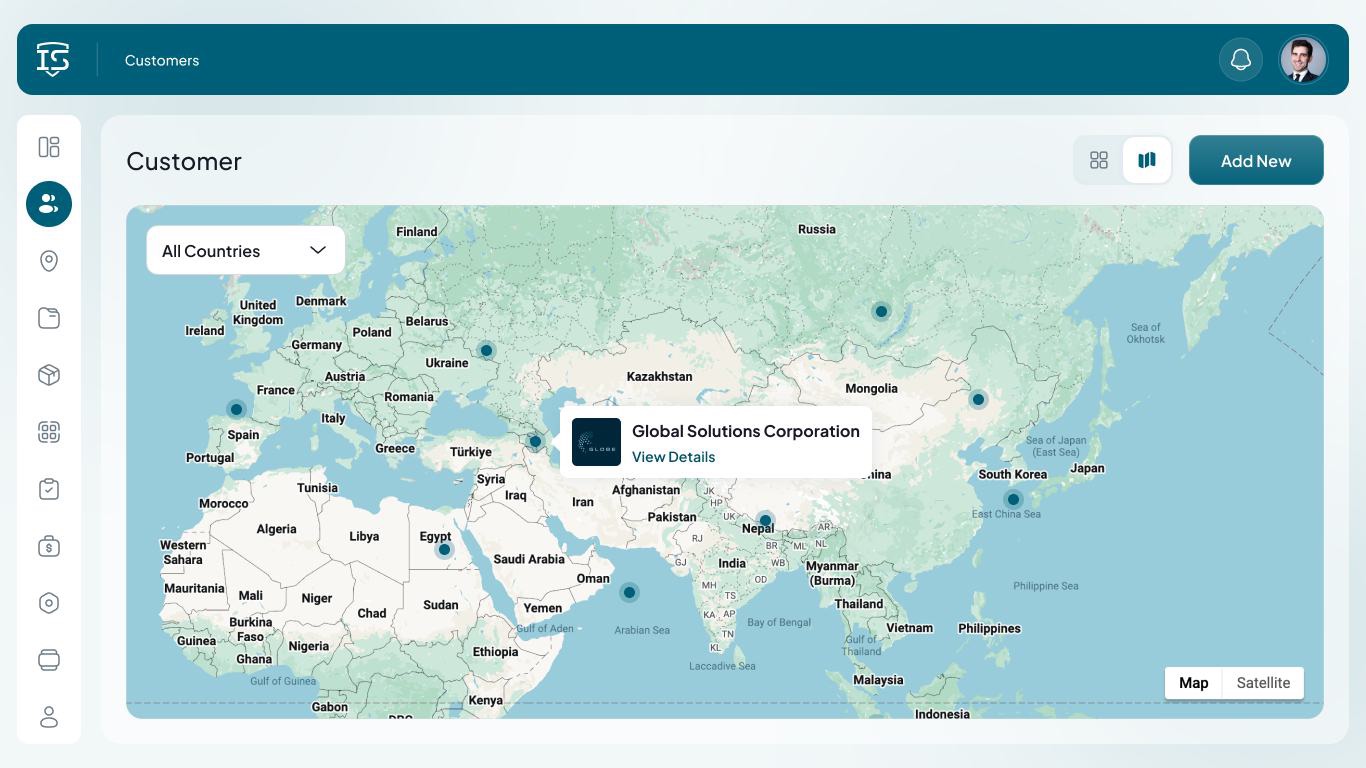Switch to Satellite map type
Image resolution: width=1366 pixels, height=768 pixels.
pos(1263,683)
